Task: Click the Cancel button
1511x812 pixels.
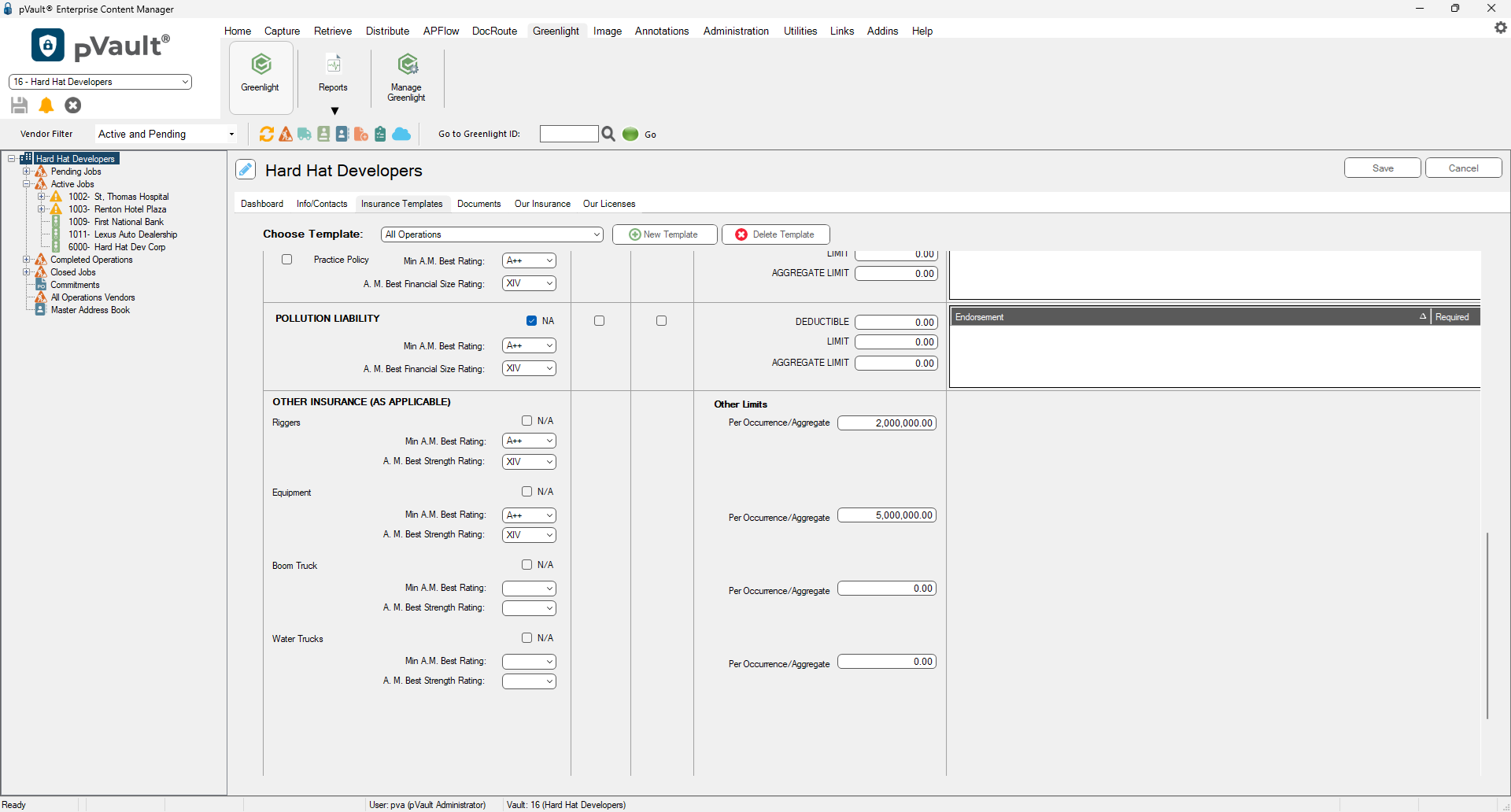Action: click(x=1464, y=168)
